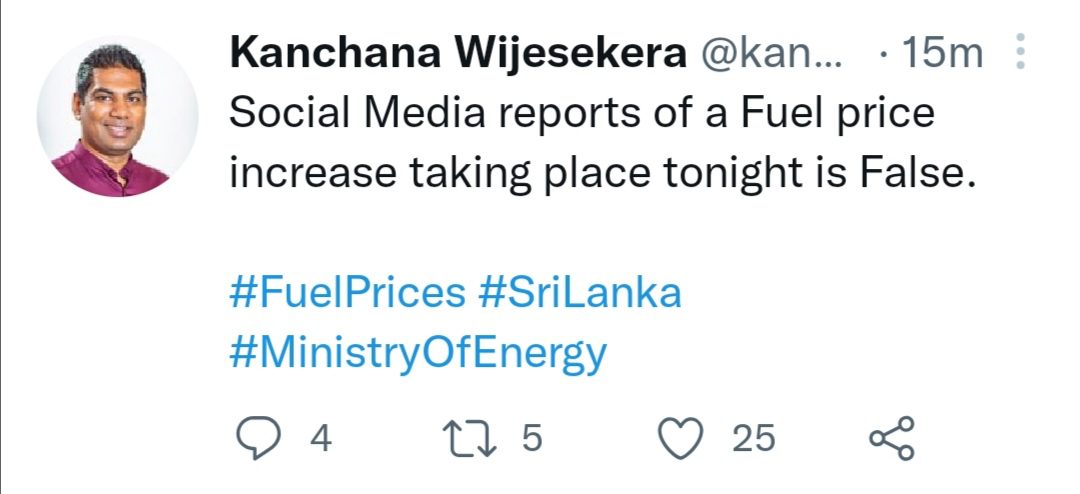
Task: Click the reply count of 4
Action: (319, 439)
